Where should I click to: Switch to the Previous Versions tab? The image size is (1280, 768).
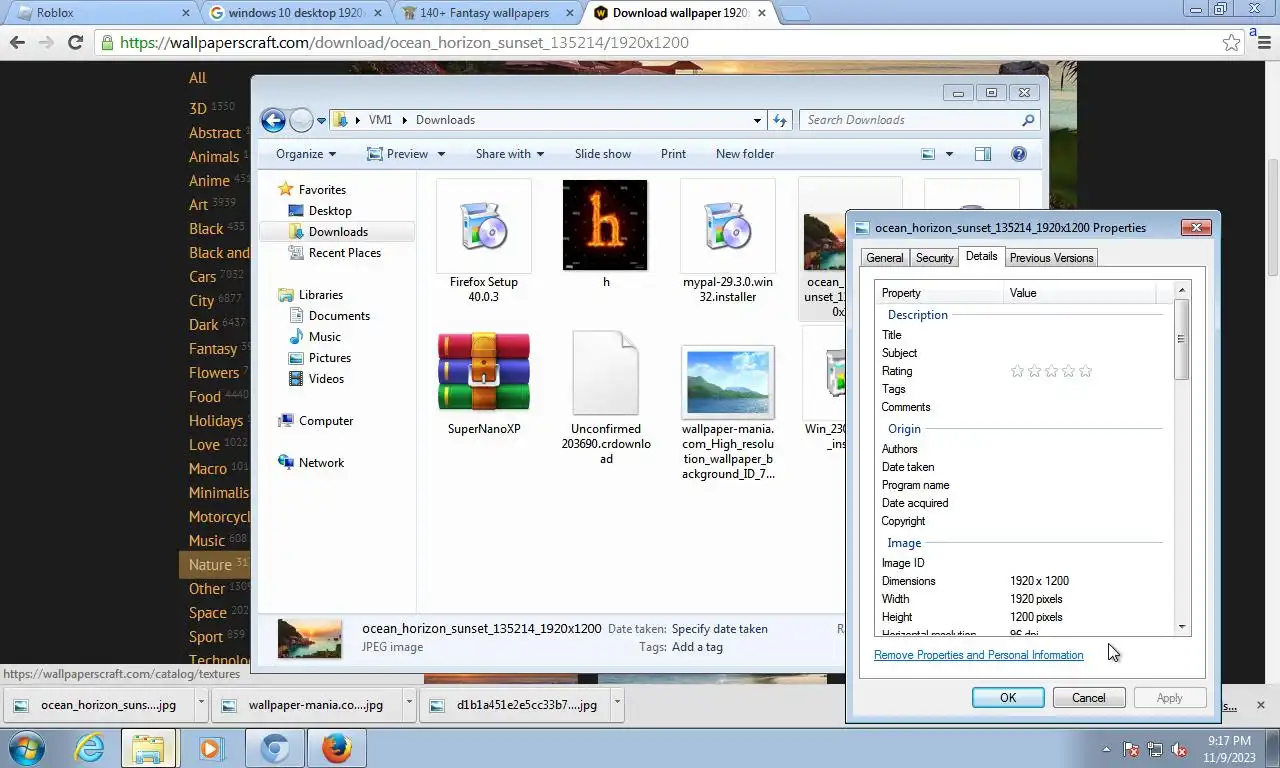(x=1051, y=258)
